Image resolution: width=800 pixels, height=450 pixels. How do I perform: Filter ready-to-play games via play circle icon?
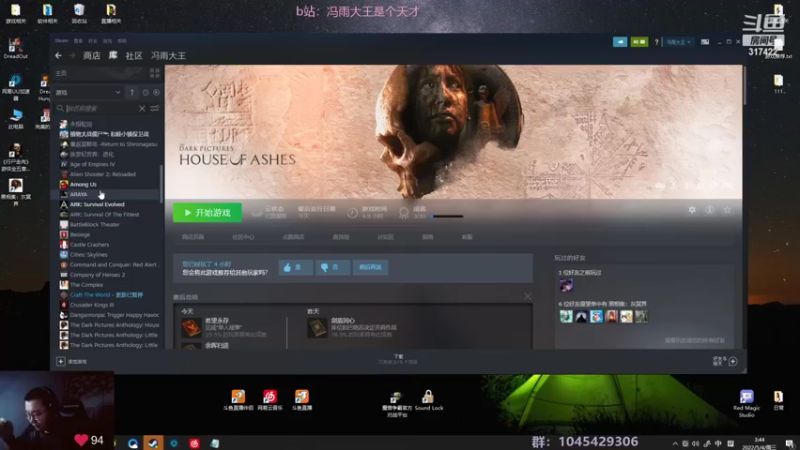[156, 92]
